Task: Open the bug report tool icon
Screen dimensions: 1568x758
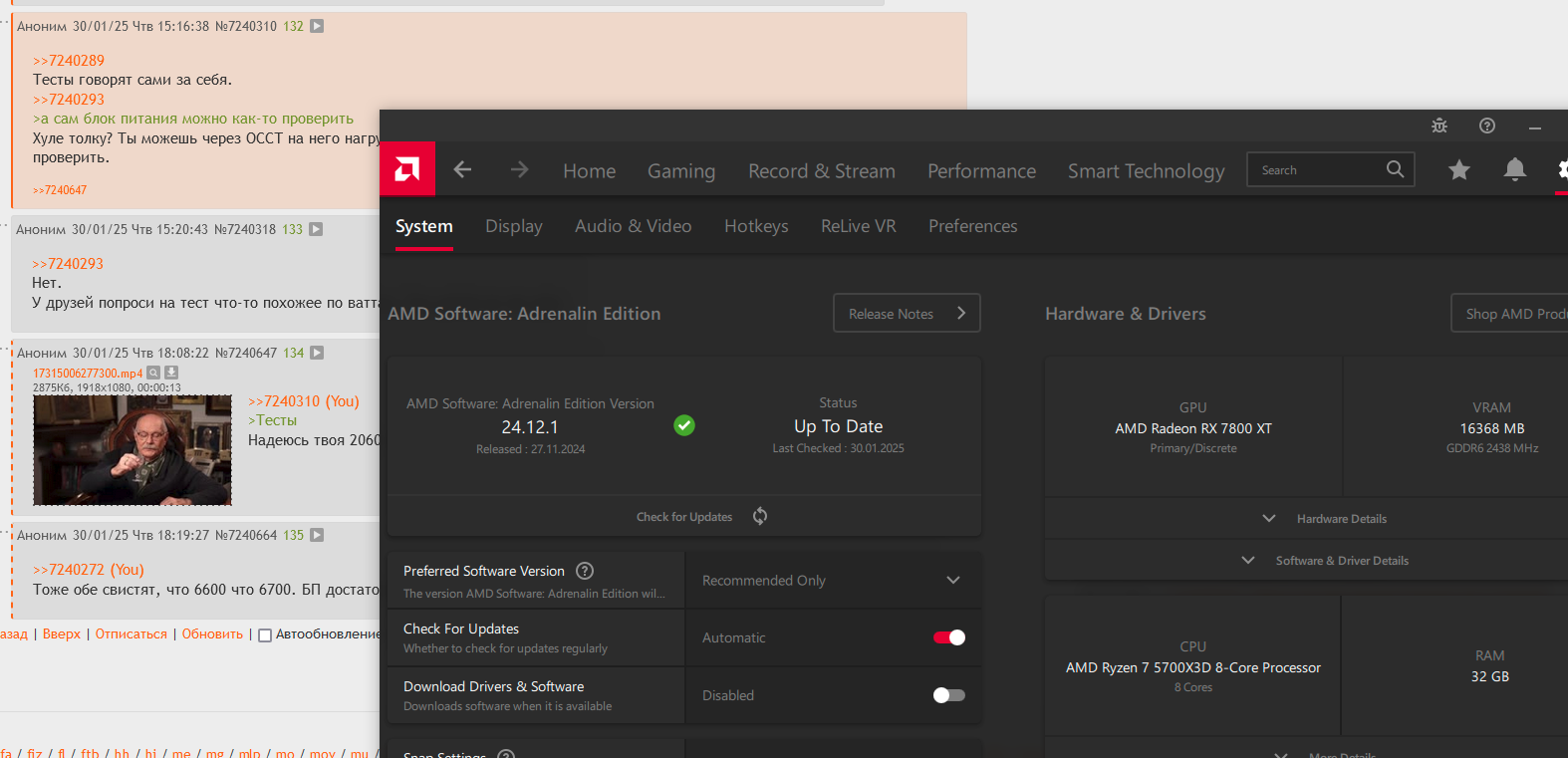Action: tap(1439, 126)
